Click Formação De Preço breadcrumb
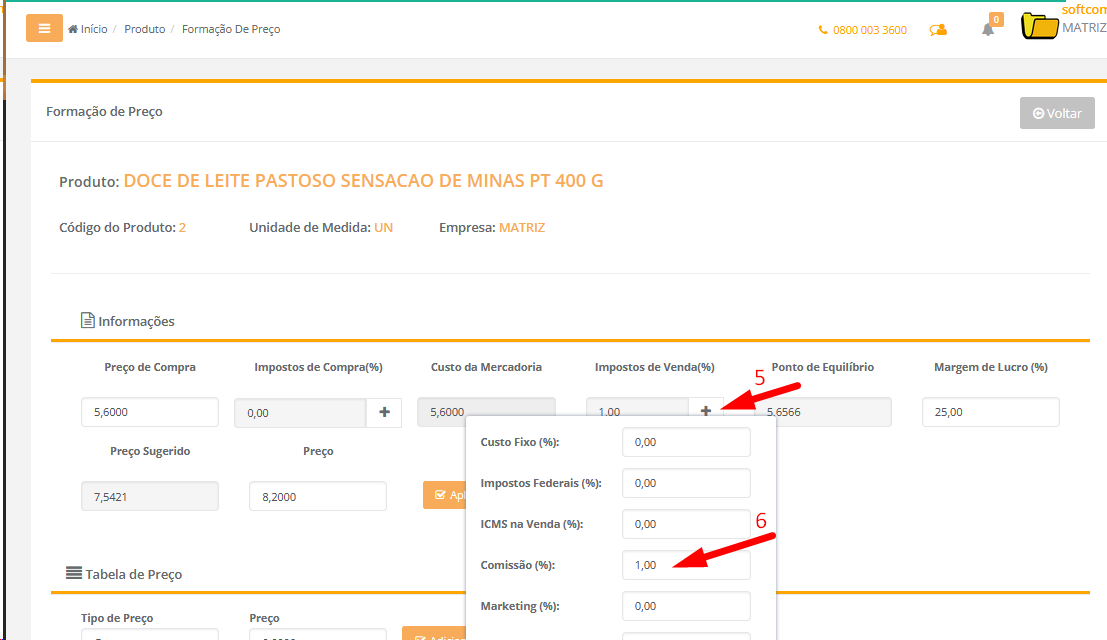 (231, 29)
